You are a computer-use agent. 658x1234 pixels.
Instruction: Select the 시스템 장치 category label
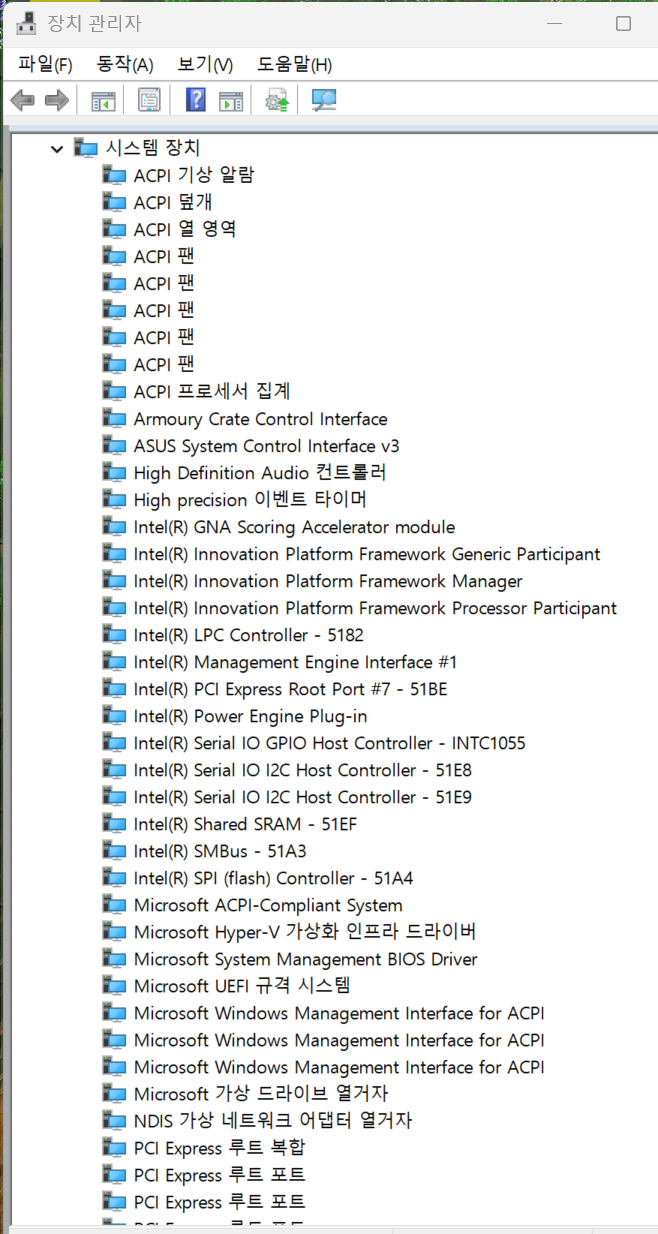pos(153,148)
